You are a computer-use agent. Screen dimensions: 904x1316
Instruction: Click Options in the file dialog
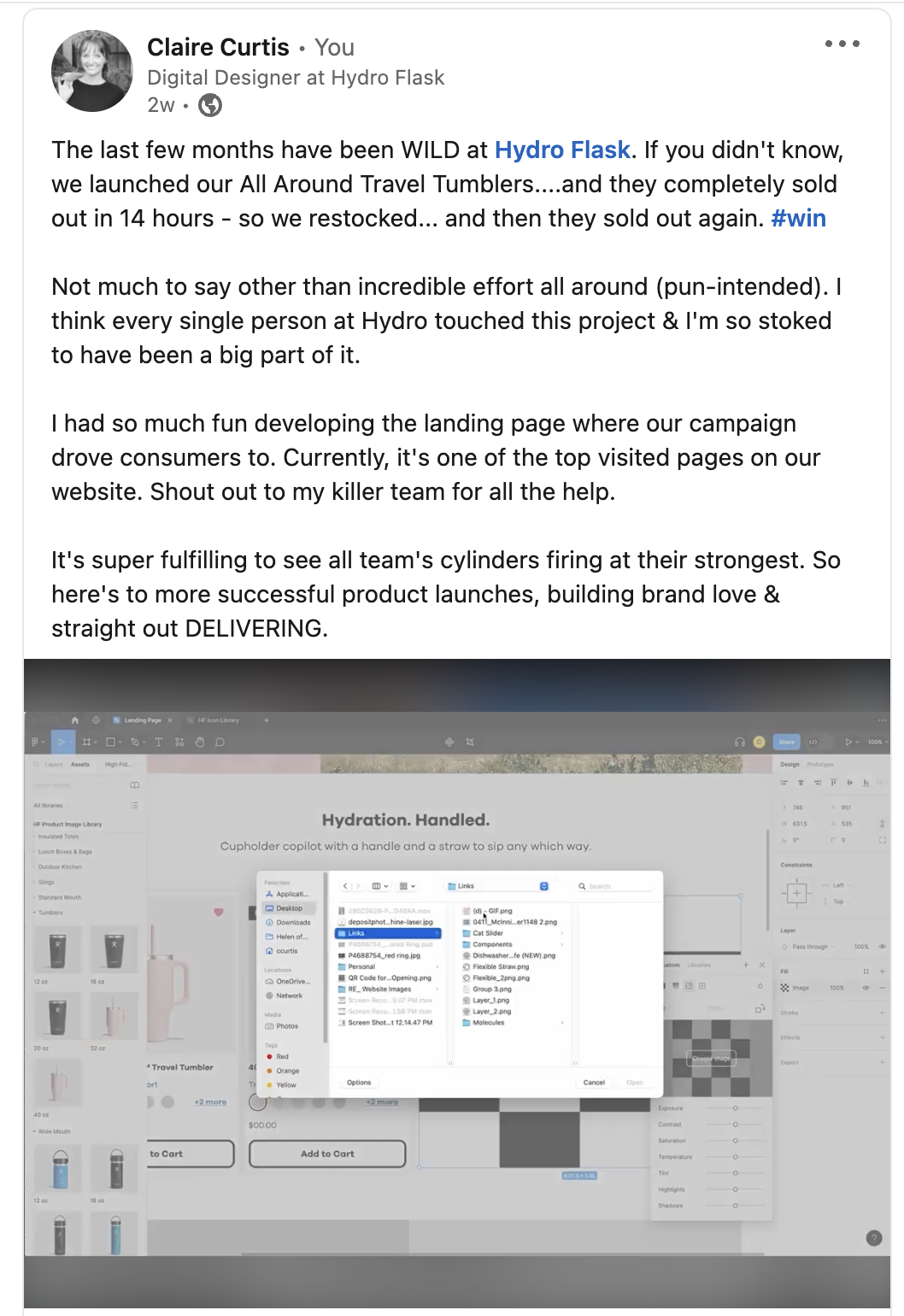coord(359,1083)
